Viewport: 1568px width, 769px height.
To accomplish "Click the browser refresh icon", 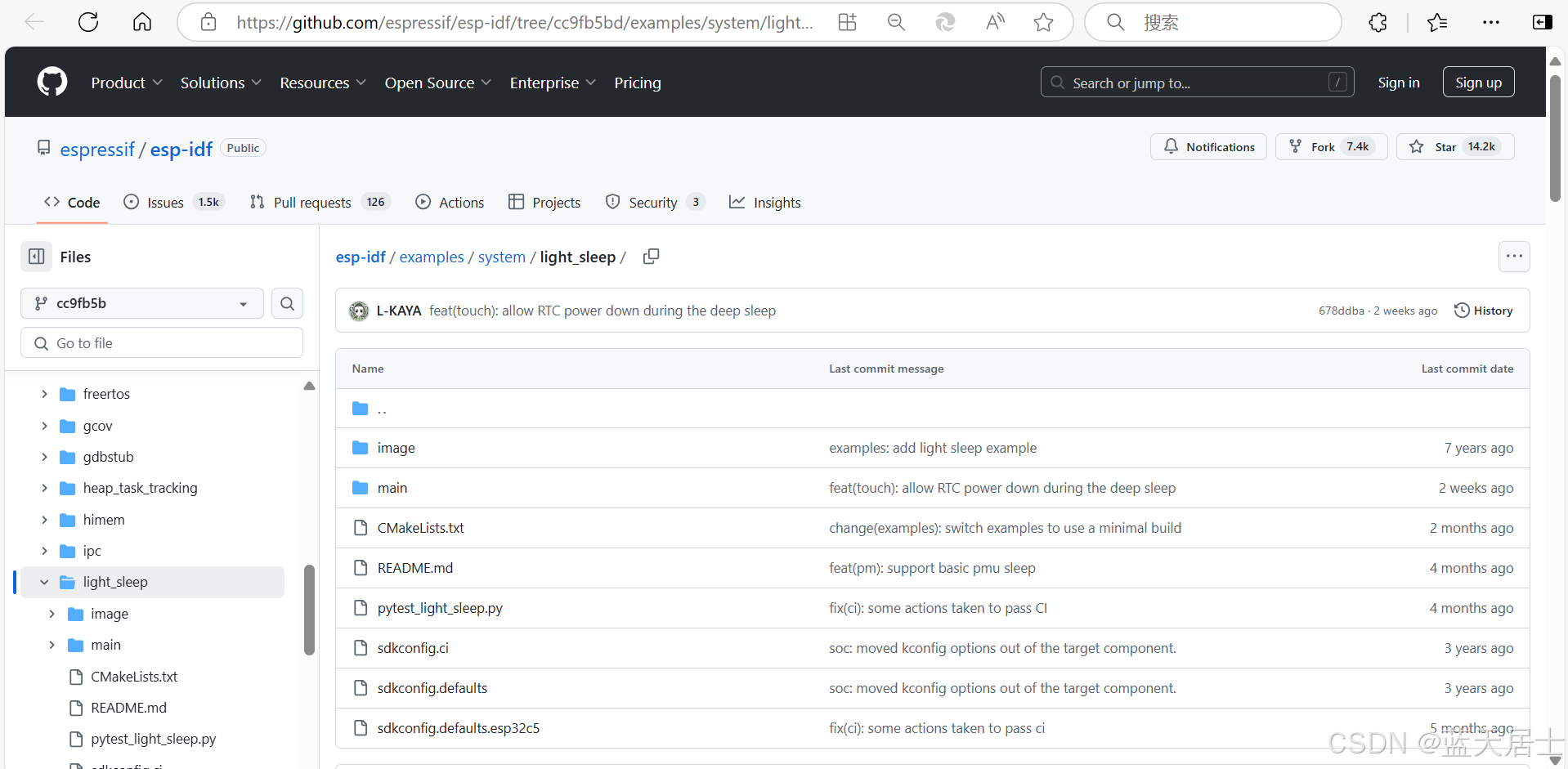I will pos(88,22).
